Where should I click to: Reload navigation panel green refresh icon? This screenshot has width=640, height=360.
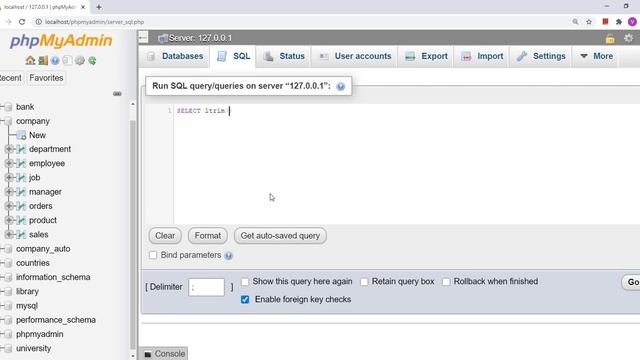[92, 60]
